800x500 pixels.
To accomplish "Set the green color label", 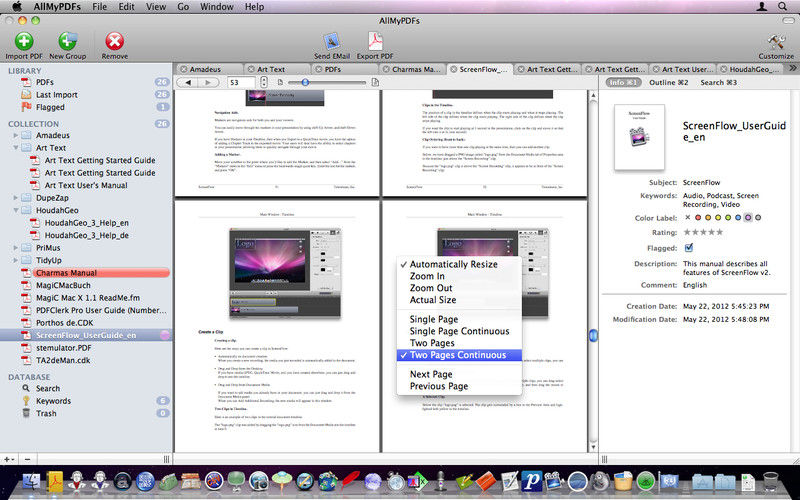I will click(x=728, y=217).
